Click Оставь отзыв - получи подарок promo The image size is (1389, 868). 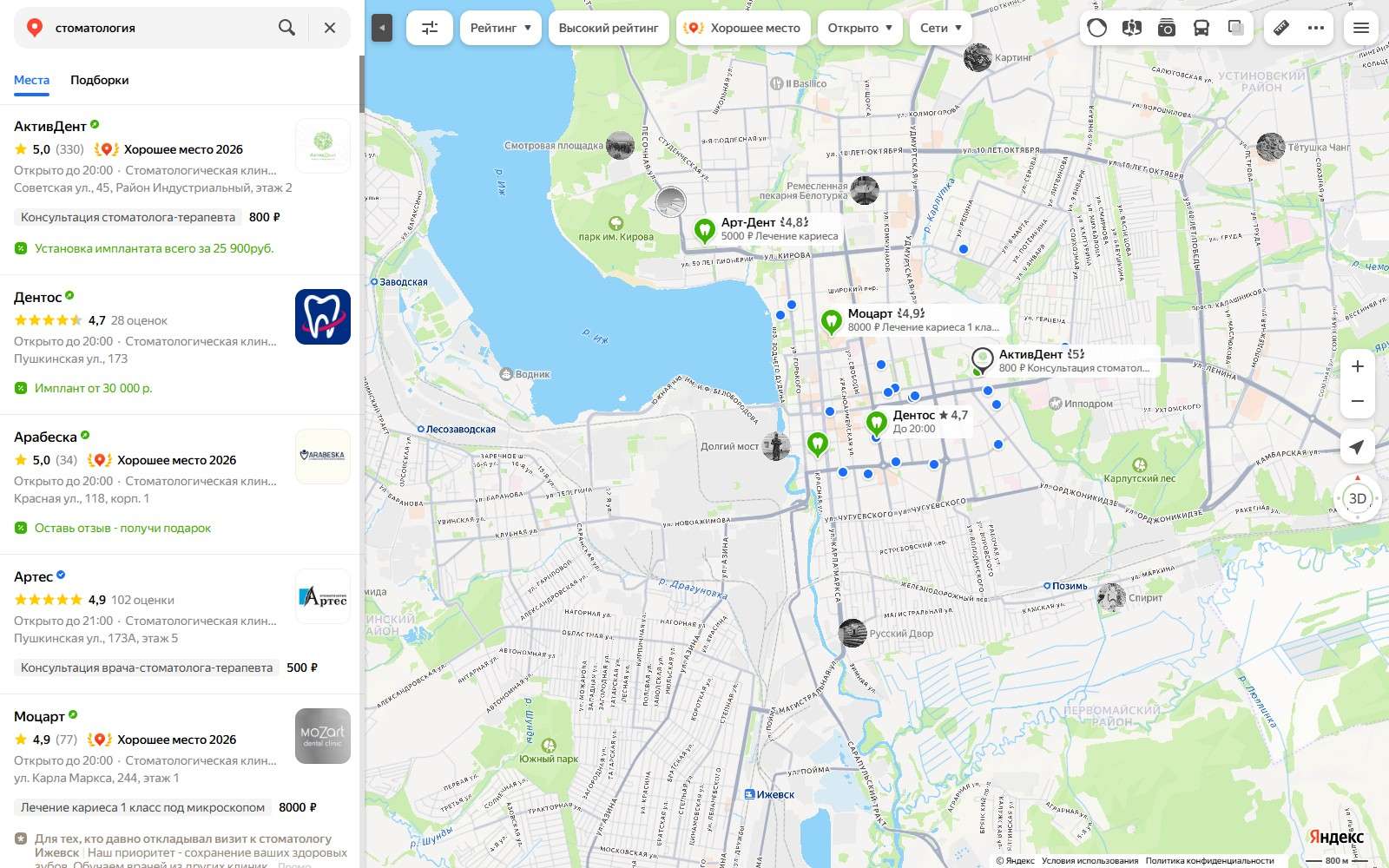(122, 528)
